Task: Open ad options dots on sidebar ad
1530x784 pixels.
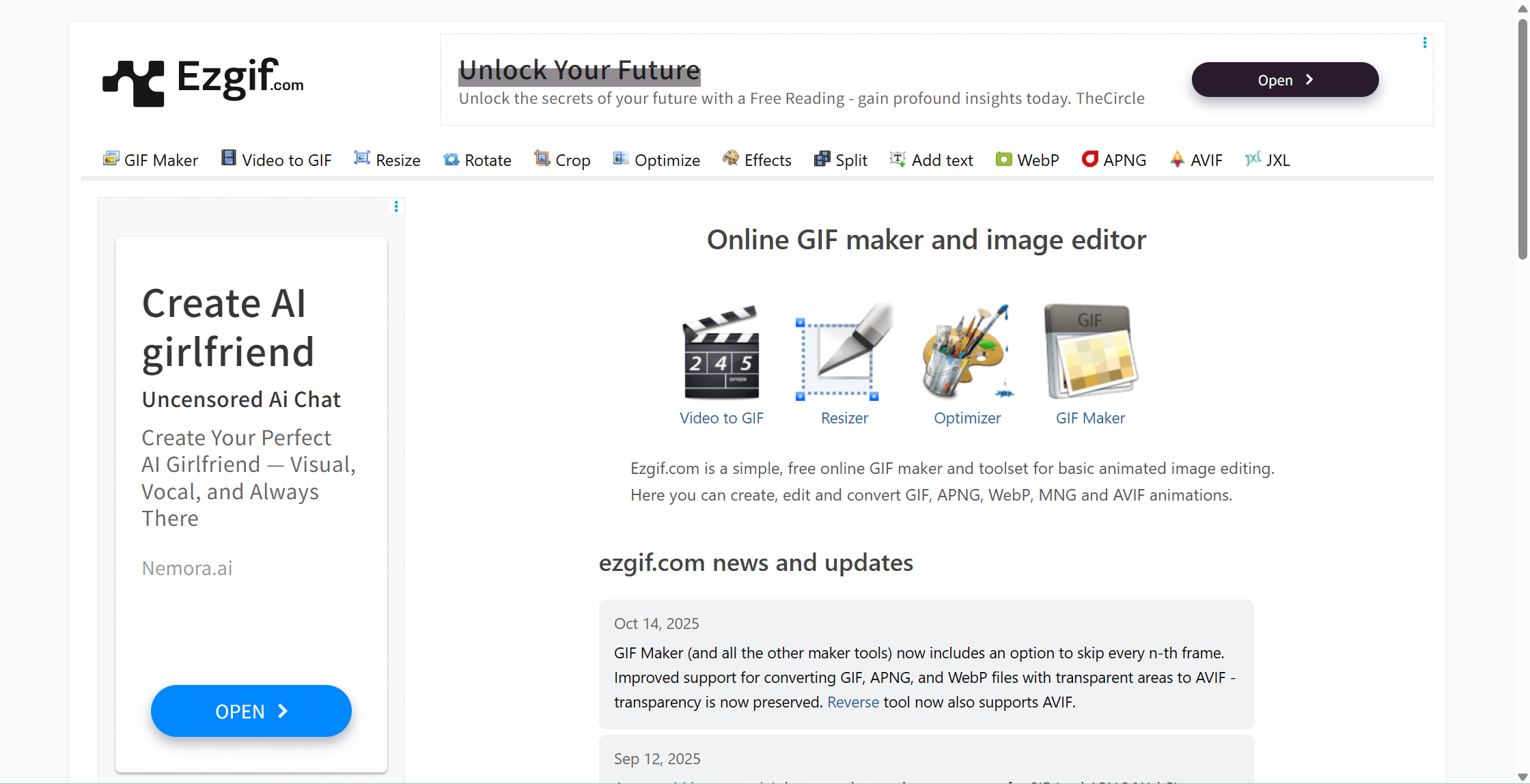Action: pyautogui.click(x=396, y=206)
